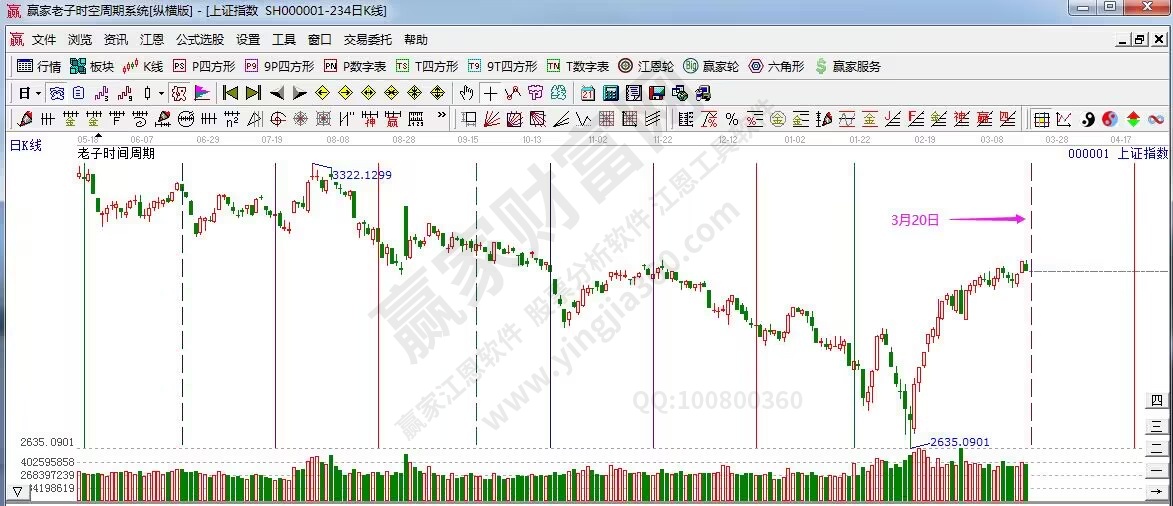Expand hidden toolbar items with » chevron
1173x506 pixels.
coord(442,119)
